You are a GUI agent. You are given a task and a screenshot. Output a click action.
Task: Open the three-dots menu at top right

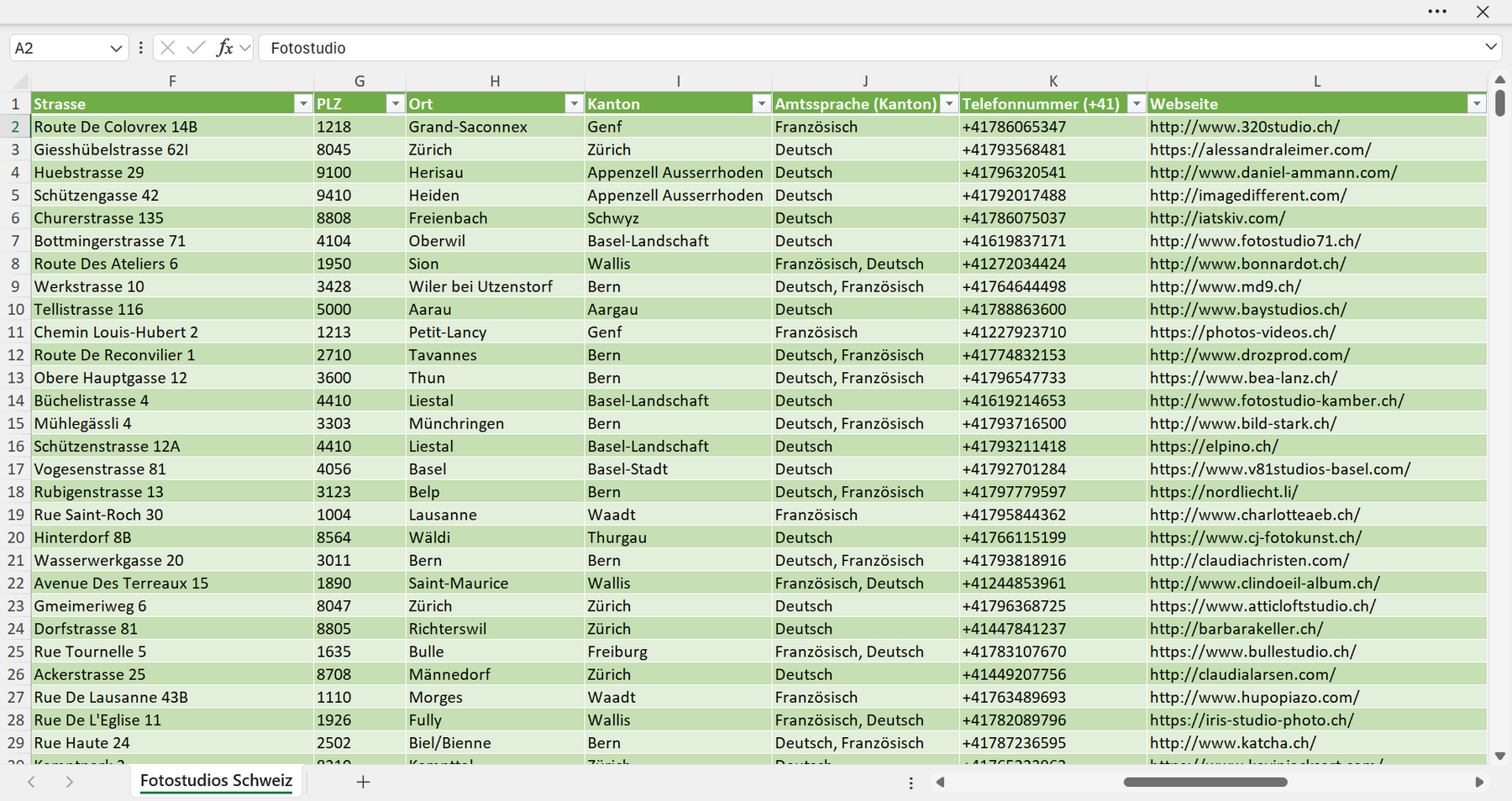pos(1437,12)
